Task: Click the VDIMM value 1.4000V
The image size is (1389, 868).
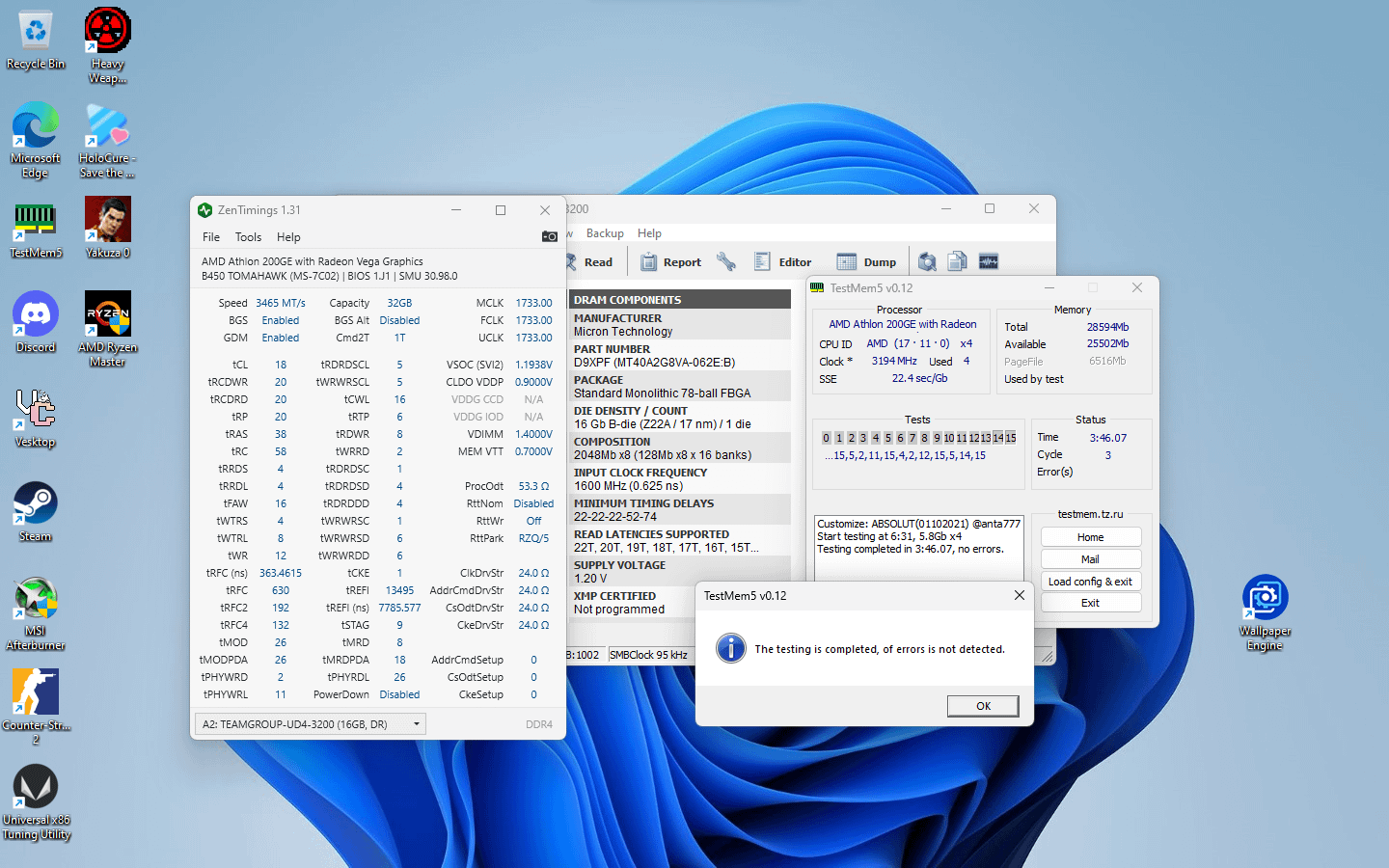Action: (533, 434)
